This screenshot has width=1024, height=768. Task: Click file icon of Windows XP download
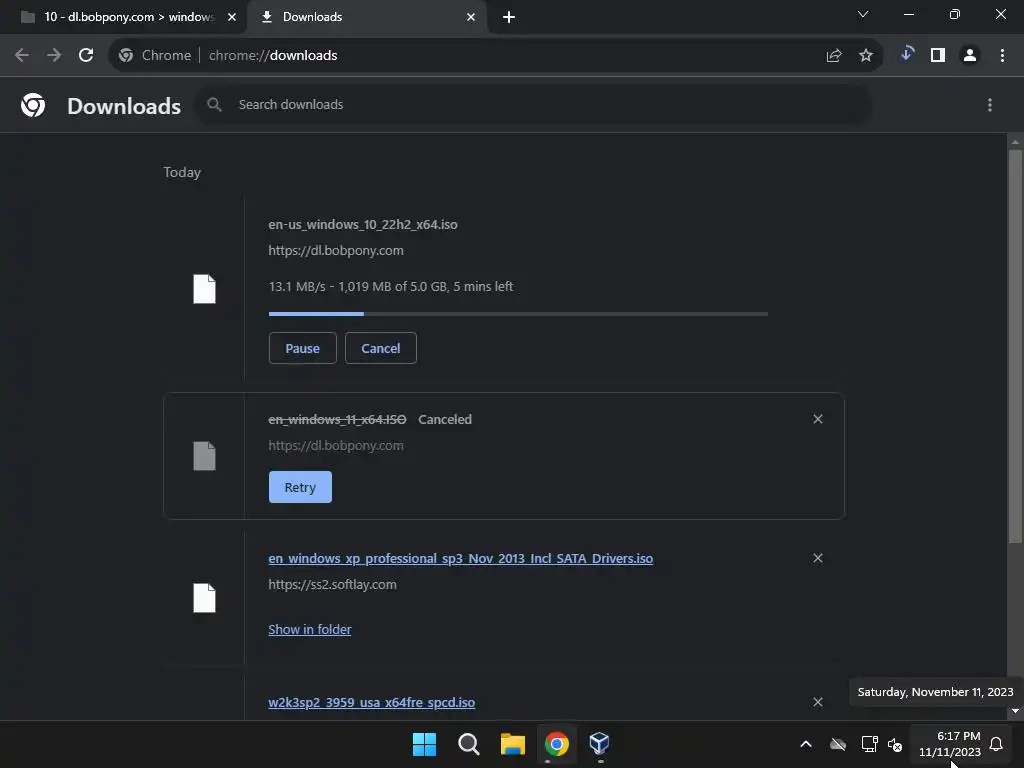pos(204,598)
